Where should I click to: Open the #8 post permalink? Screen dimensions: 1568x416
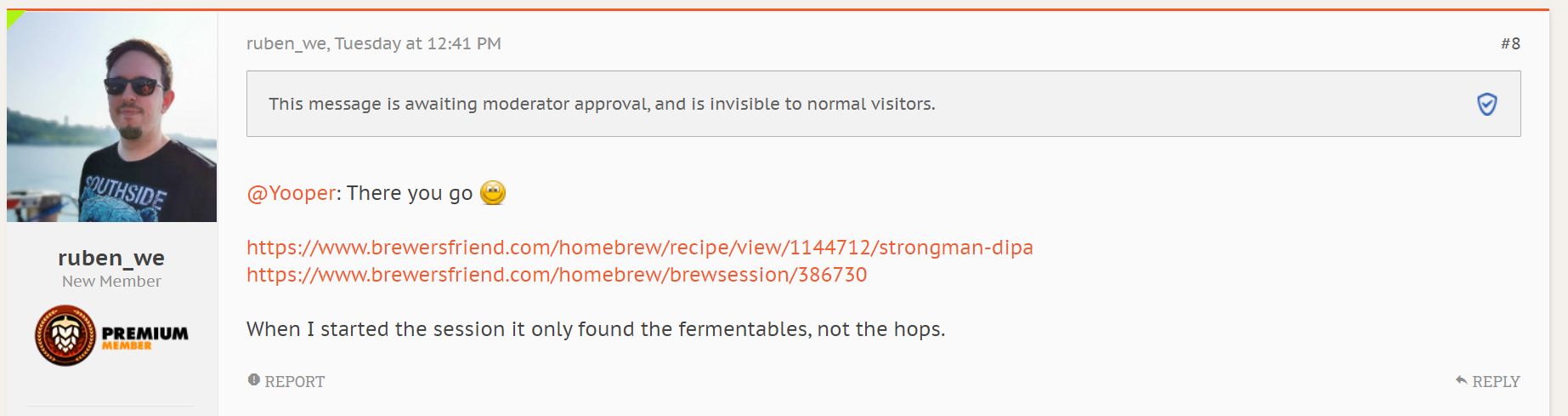pyautogui.click(x=1510, y=43)
